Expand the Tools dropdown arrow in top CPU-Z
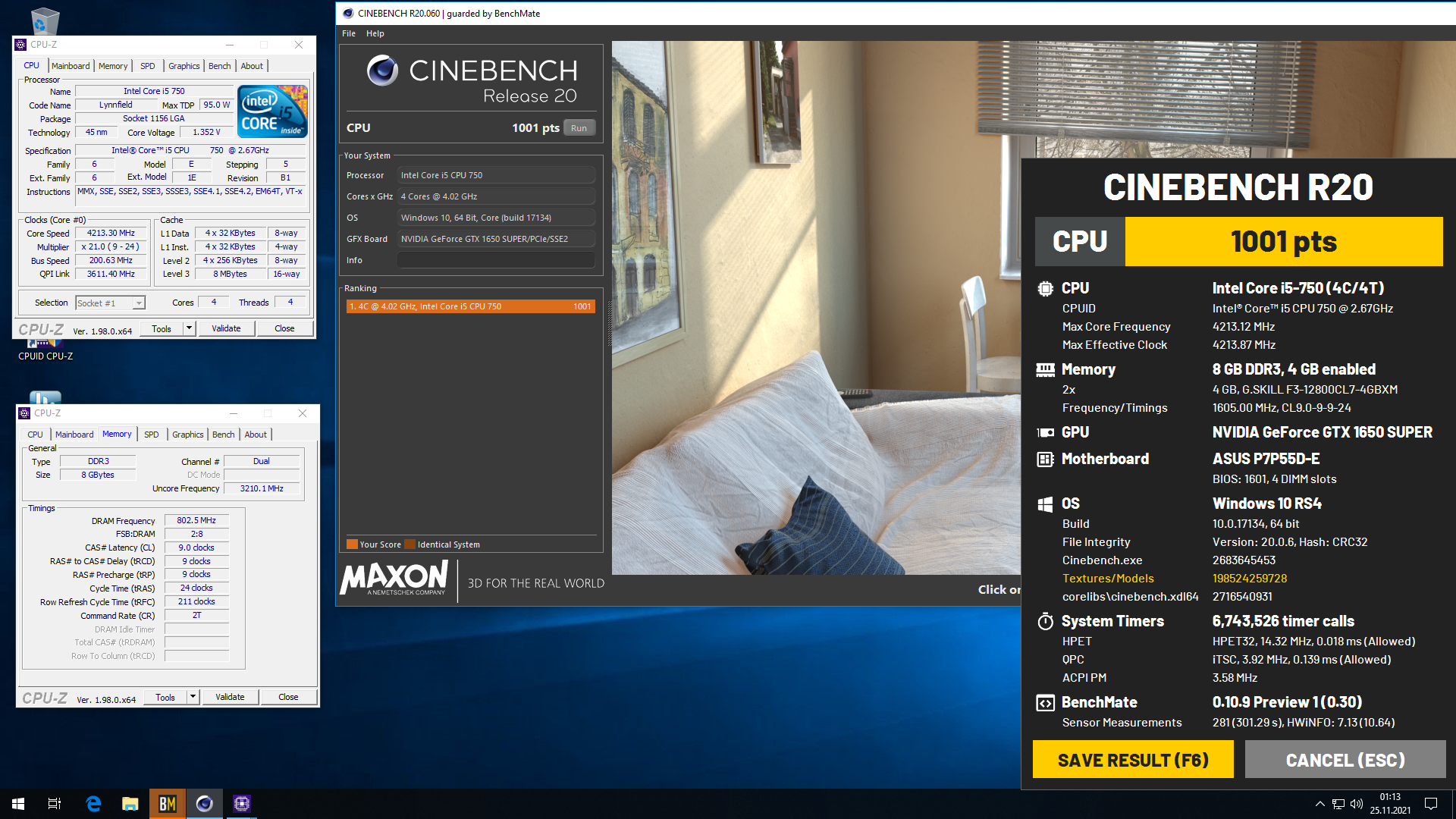Image resolution: width=1456 pixels, height=819 pixels. 189,328
